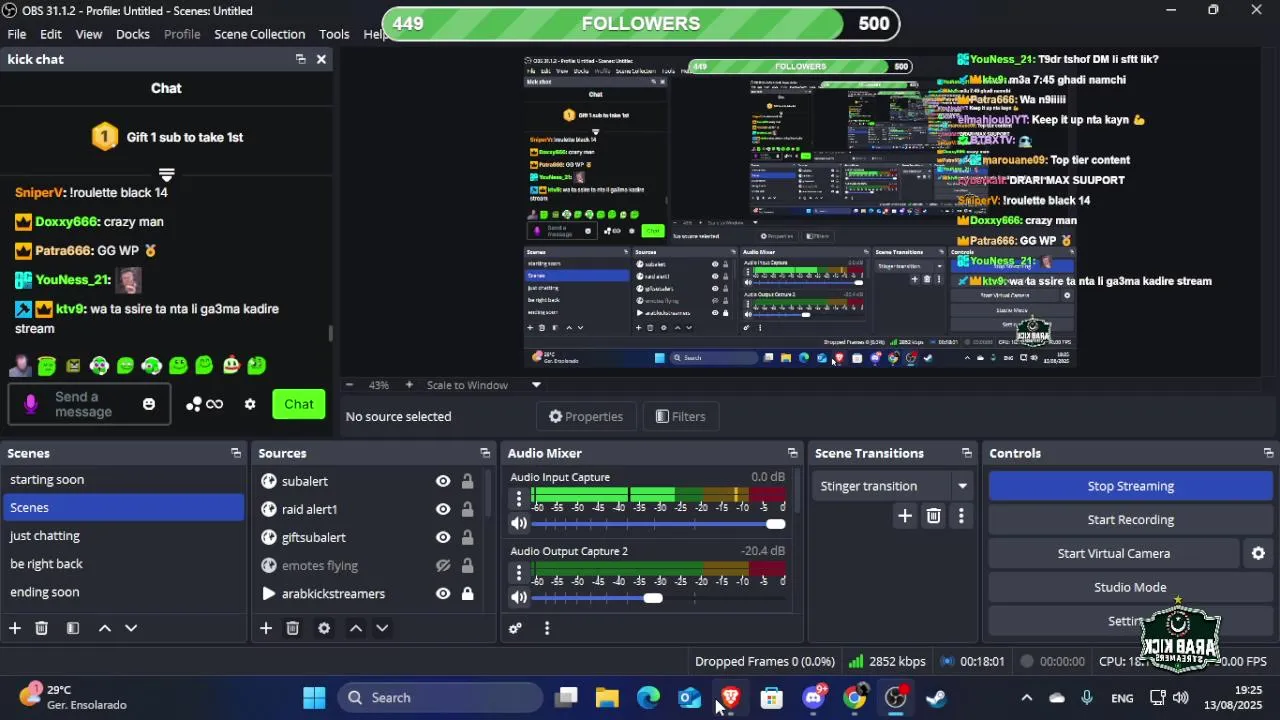
Task: Remove selected scene with trash icon
Action: 42,628
